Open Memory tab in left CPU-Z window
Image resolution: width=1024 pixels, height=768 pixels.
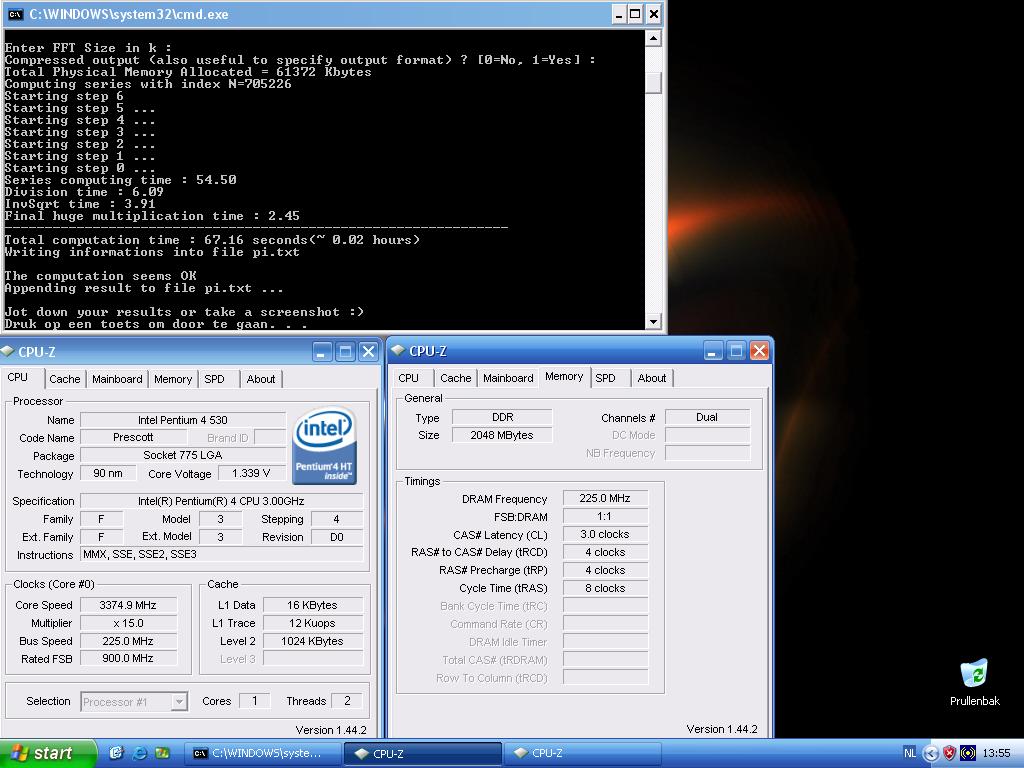click(173, 379)
